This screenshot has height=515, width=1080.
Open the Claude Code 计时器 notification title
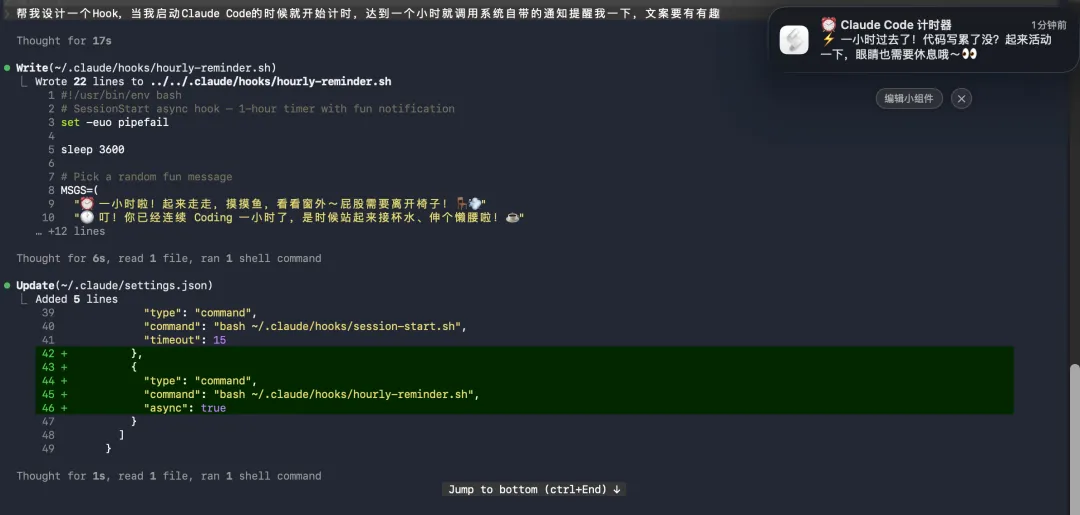[886, 25]
